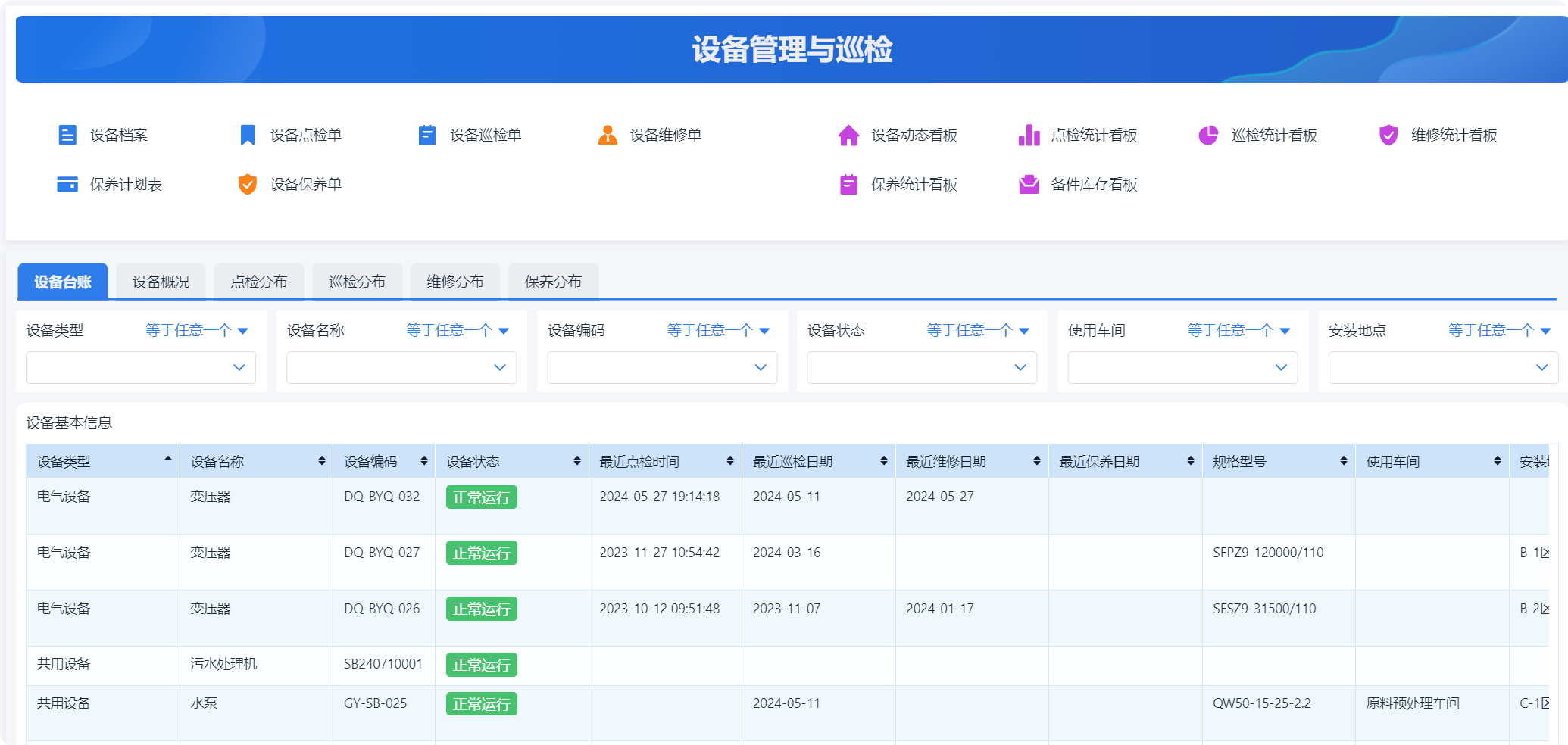Open 设备状态 filter condition dropdown 等于任意一个
The image size is (1568, 745).
pos(978,330)
